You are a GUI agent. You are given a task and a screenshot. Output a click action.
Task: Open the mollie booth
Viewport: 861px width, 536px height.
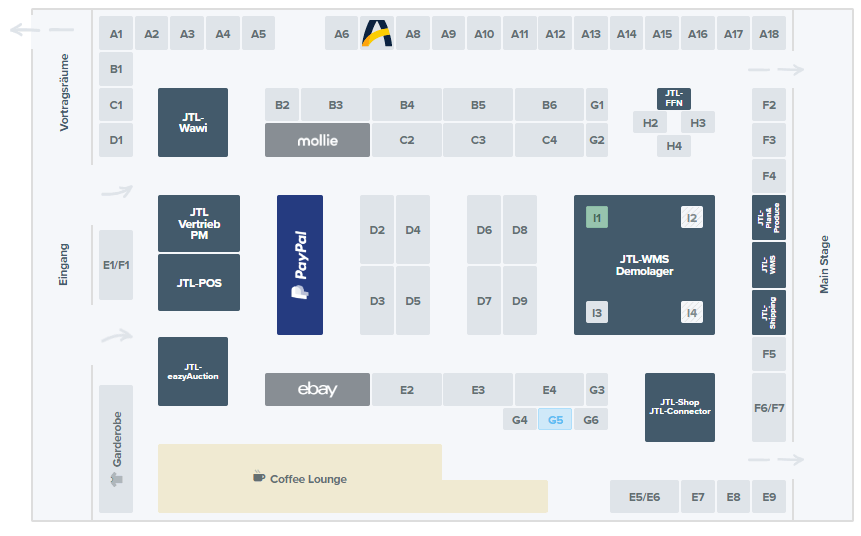(x=317, y=140)
